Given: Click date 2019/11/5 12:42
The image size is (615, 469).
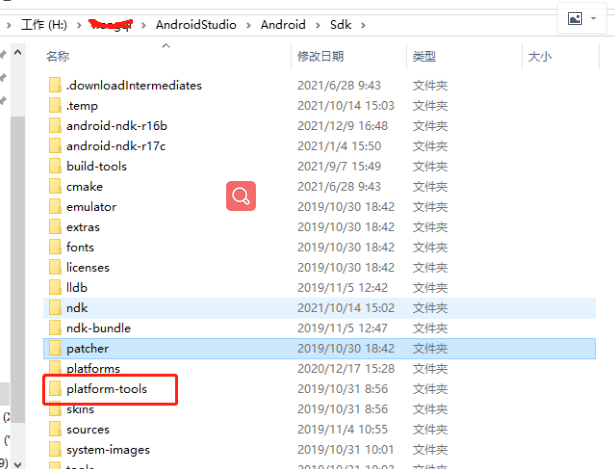Looking at the screenshot, I should (x=342, y=287).
